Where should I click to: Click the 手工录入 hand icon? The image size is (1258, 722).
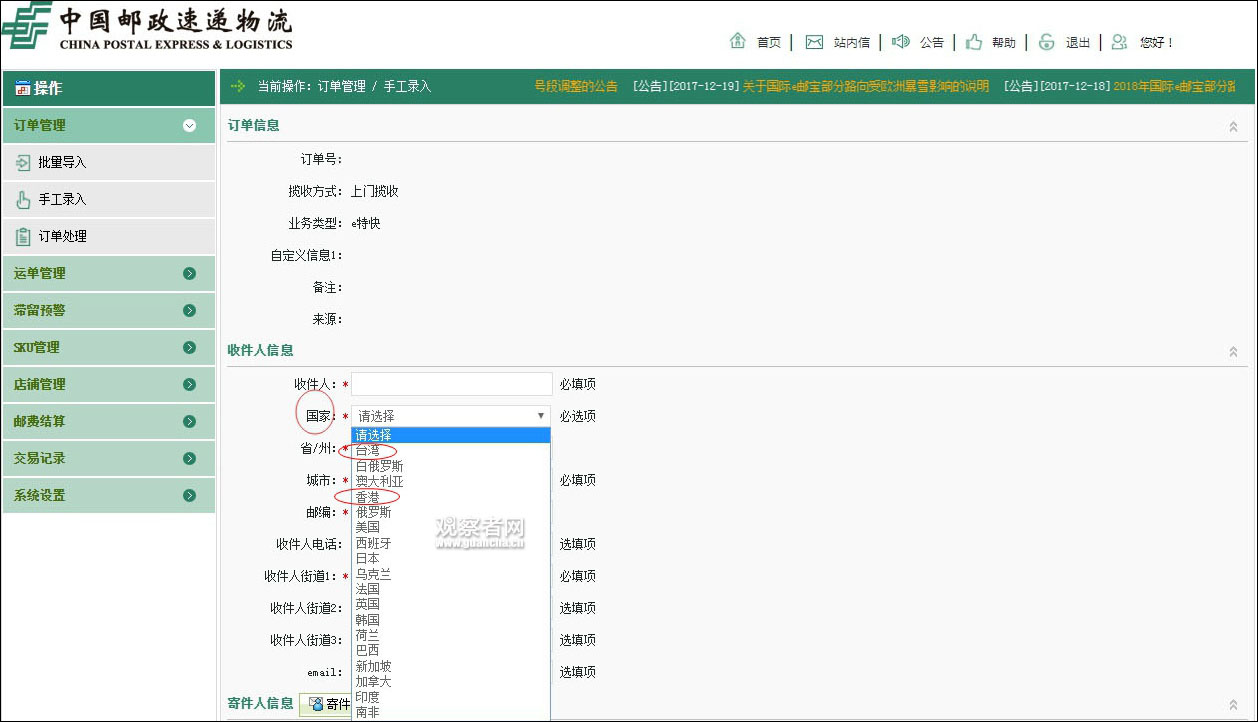point(23,199)
